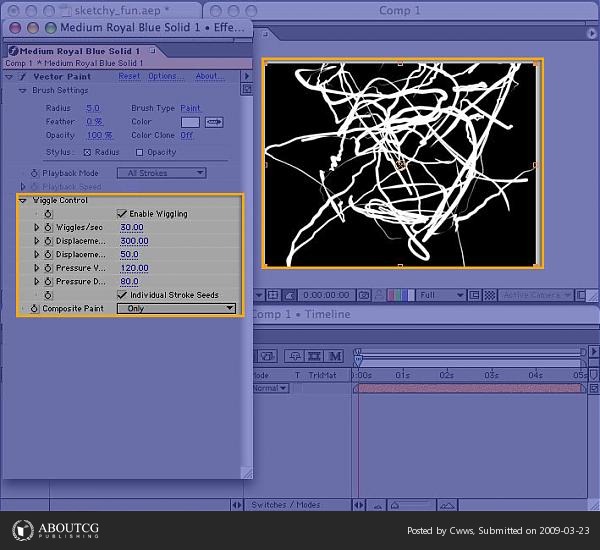Click the region of interest icon
600x550 pixels.
point(474,295)
